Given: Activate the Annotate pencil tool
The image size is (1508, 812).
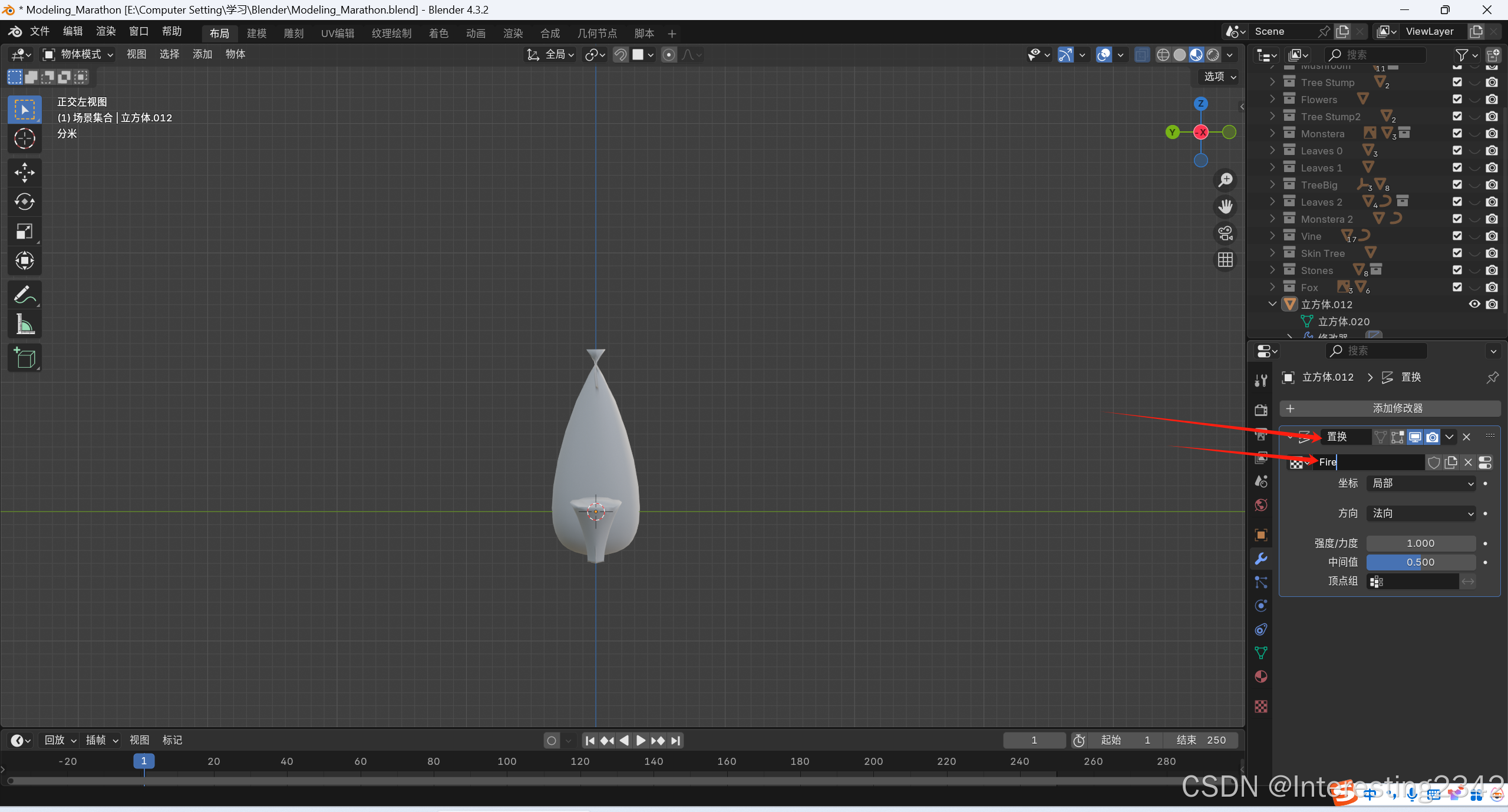Looking at the screenshot, I should click(24, 295).
